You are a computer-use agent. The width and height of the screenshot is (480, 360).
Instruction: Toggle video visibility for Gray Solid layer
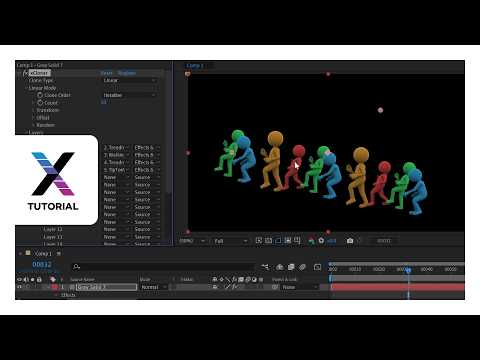point(19,287)
